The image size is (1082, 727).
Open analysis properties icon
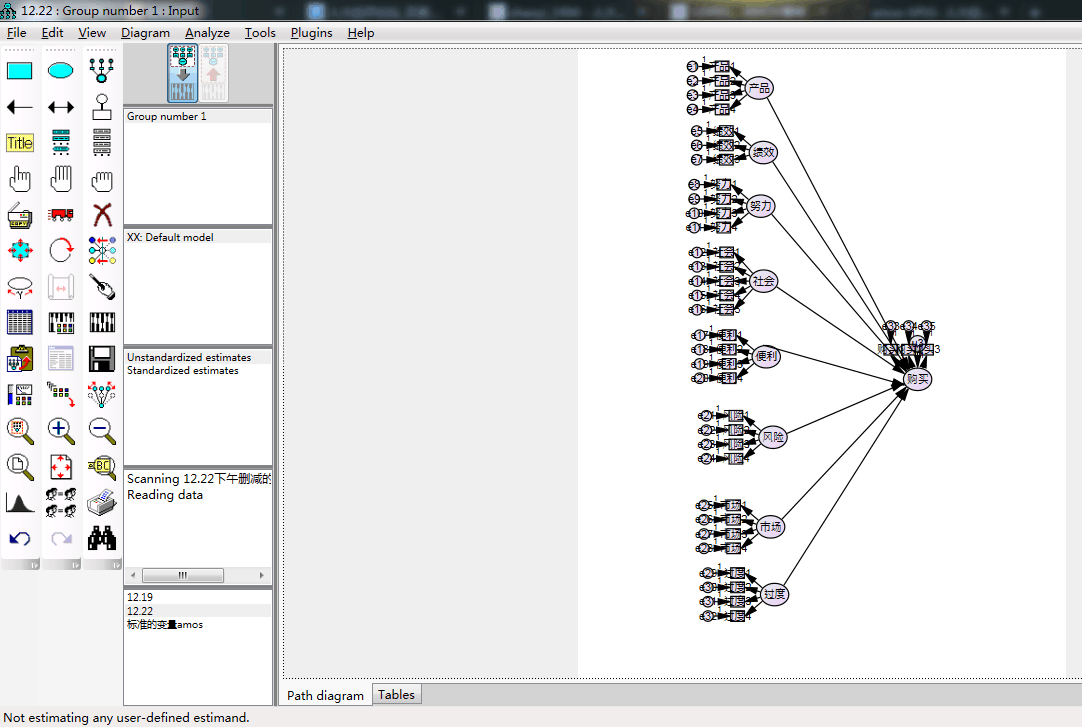pyautogui.click(x=61, y=322)
